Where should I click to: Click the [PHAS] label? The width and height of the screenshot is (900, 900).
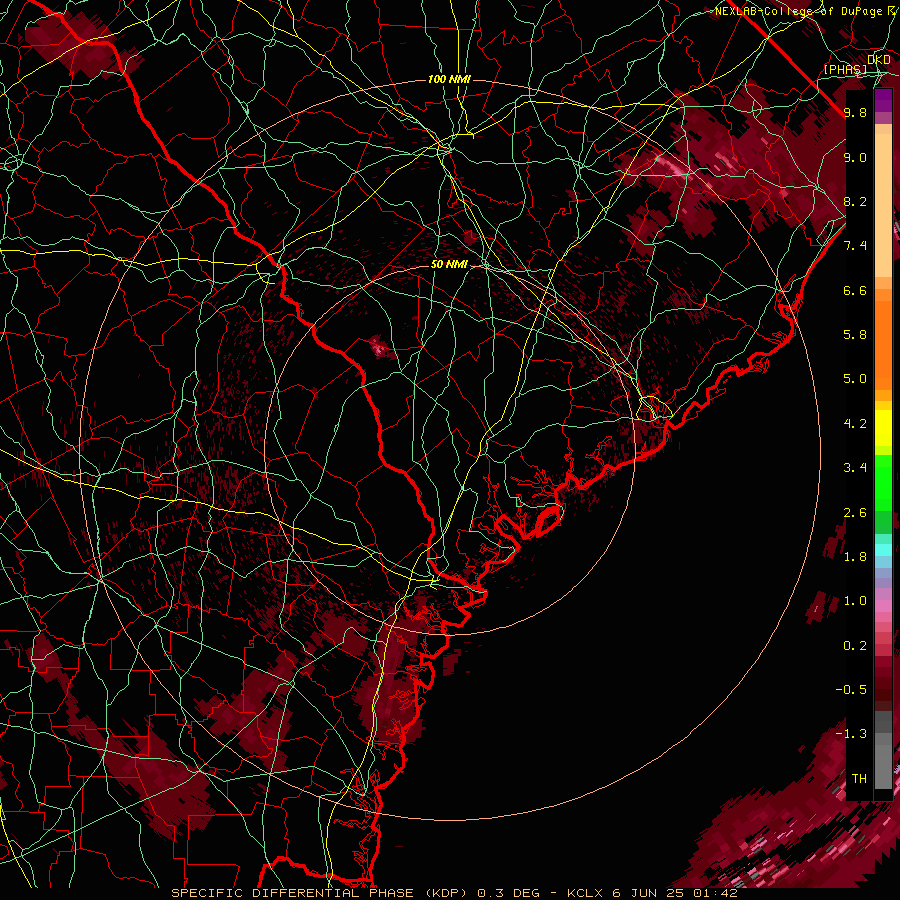[845, 69]
